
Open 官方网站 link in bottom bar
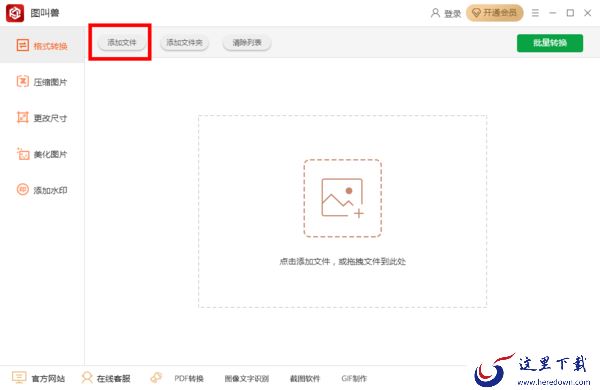[x=48, y=379]
